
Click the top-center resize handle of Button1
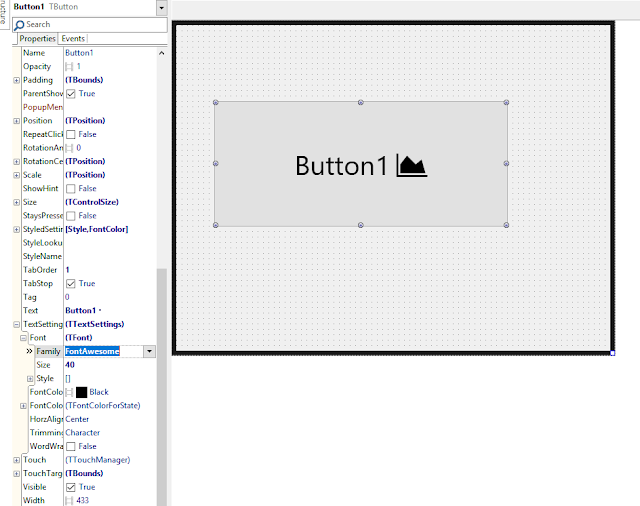tap(361, 102)
